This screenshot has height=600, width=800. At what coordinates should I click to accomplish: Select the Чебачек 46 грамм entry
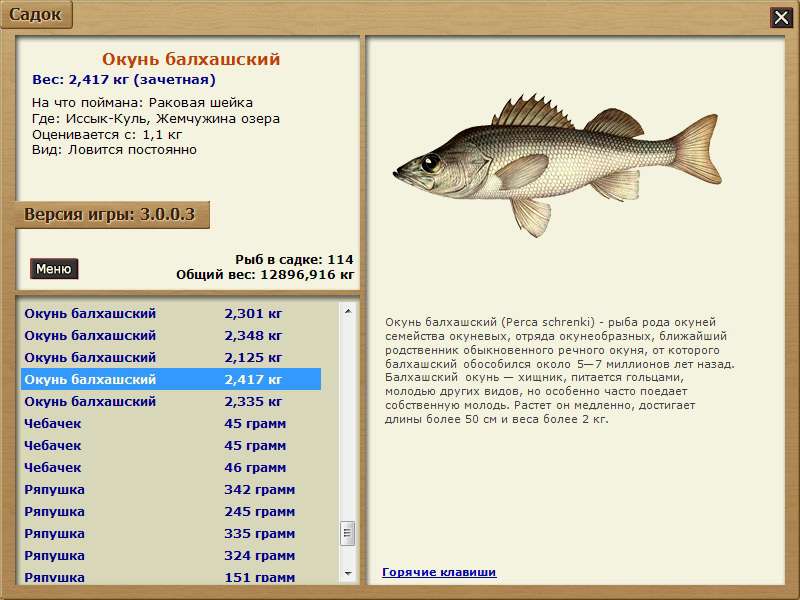(170, 467)
